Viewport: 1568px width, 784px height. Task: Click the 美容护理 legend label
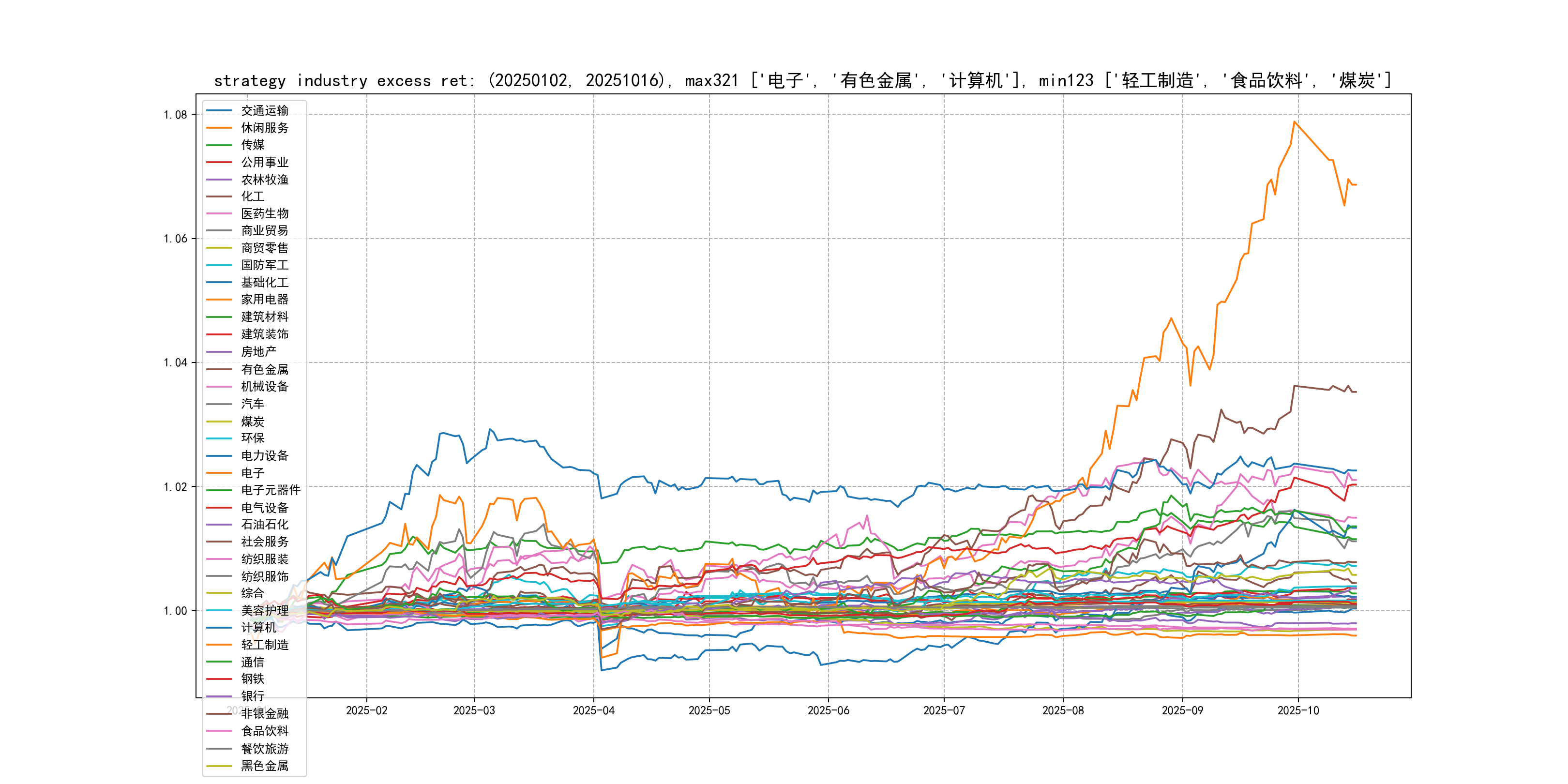(264, 610)
